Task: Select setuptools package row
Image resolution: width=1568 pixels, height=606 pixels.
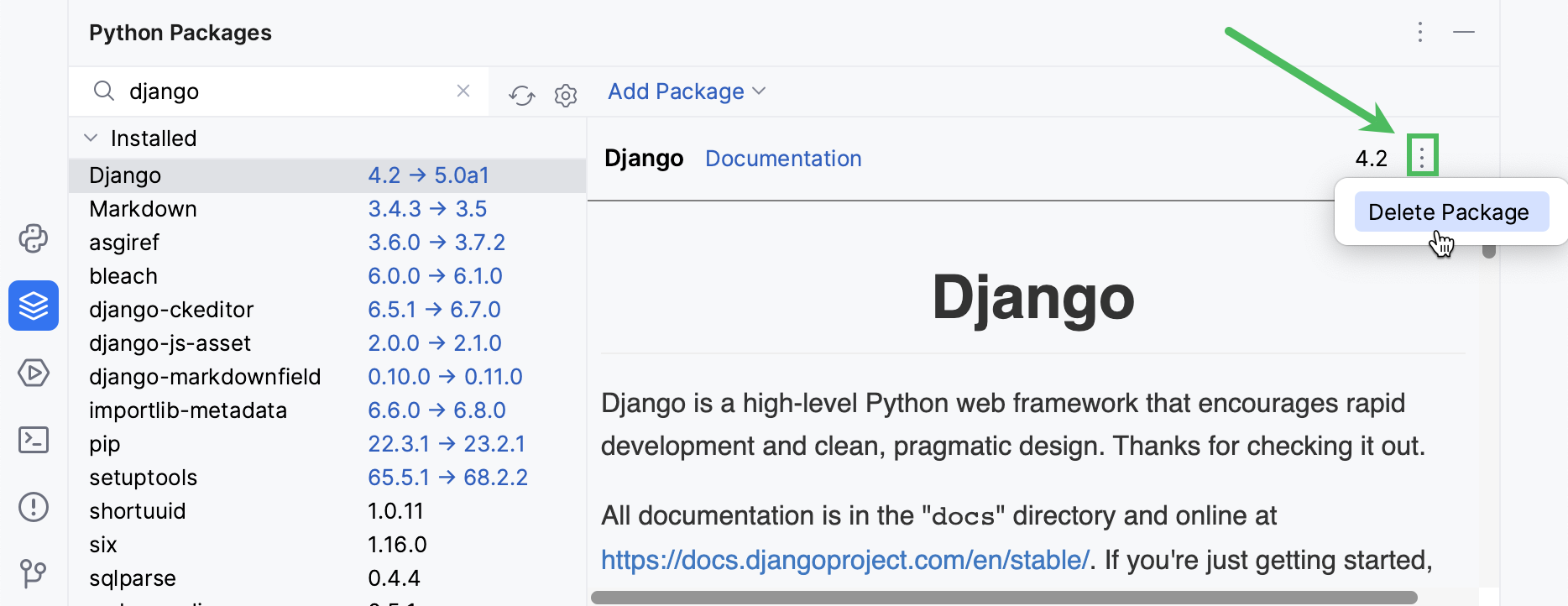Action: [x=327, y=478]
